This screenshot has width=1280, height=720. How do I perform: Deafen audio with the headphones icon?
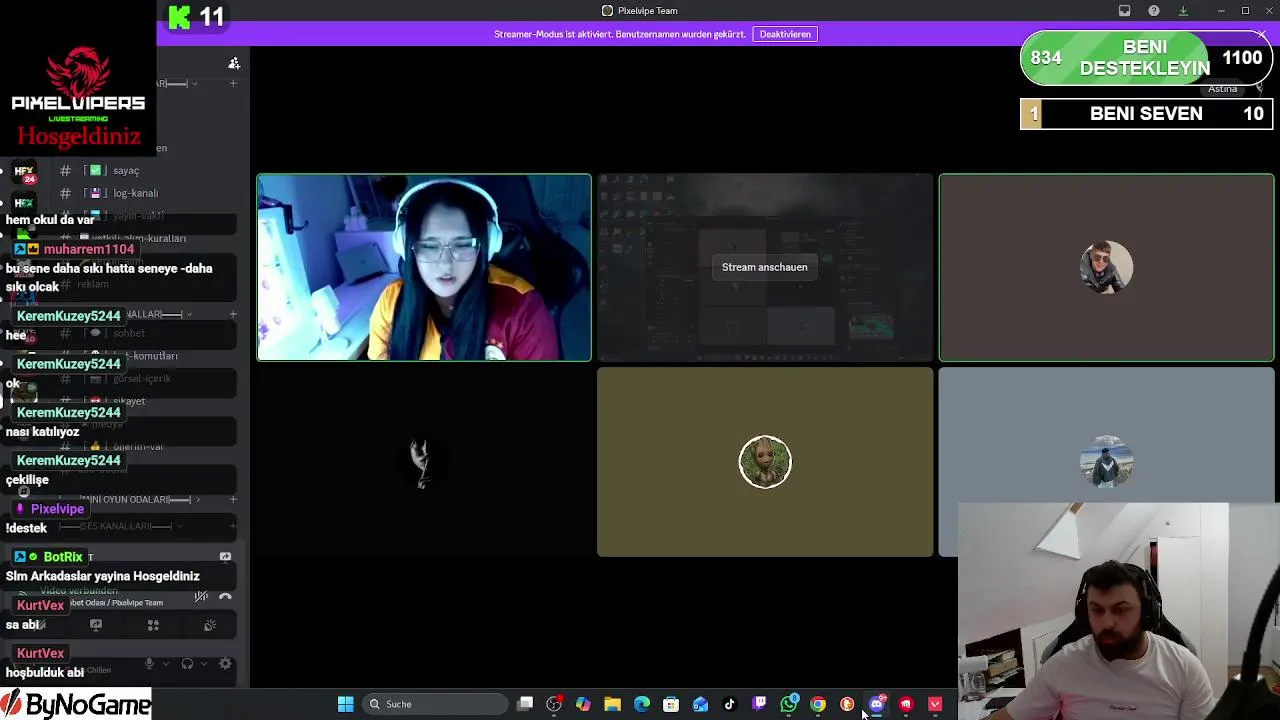tap(187, 664)
